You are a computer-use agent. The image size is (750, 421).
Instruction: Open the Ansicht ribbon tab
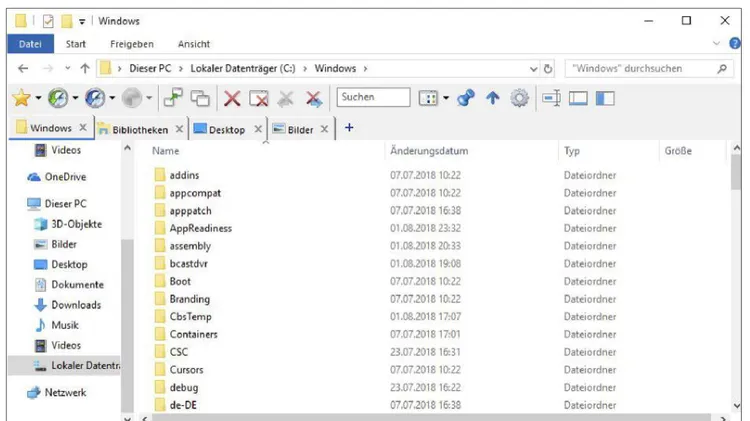(x=194, y=44)
